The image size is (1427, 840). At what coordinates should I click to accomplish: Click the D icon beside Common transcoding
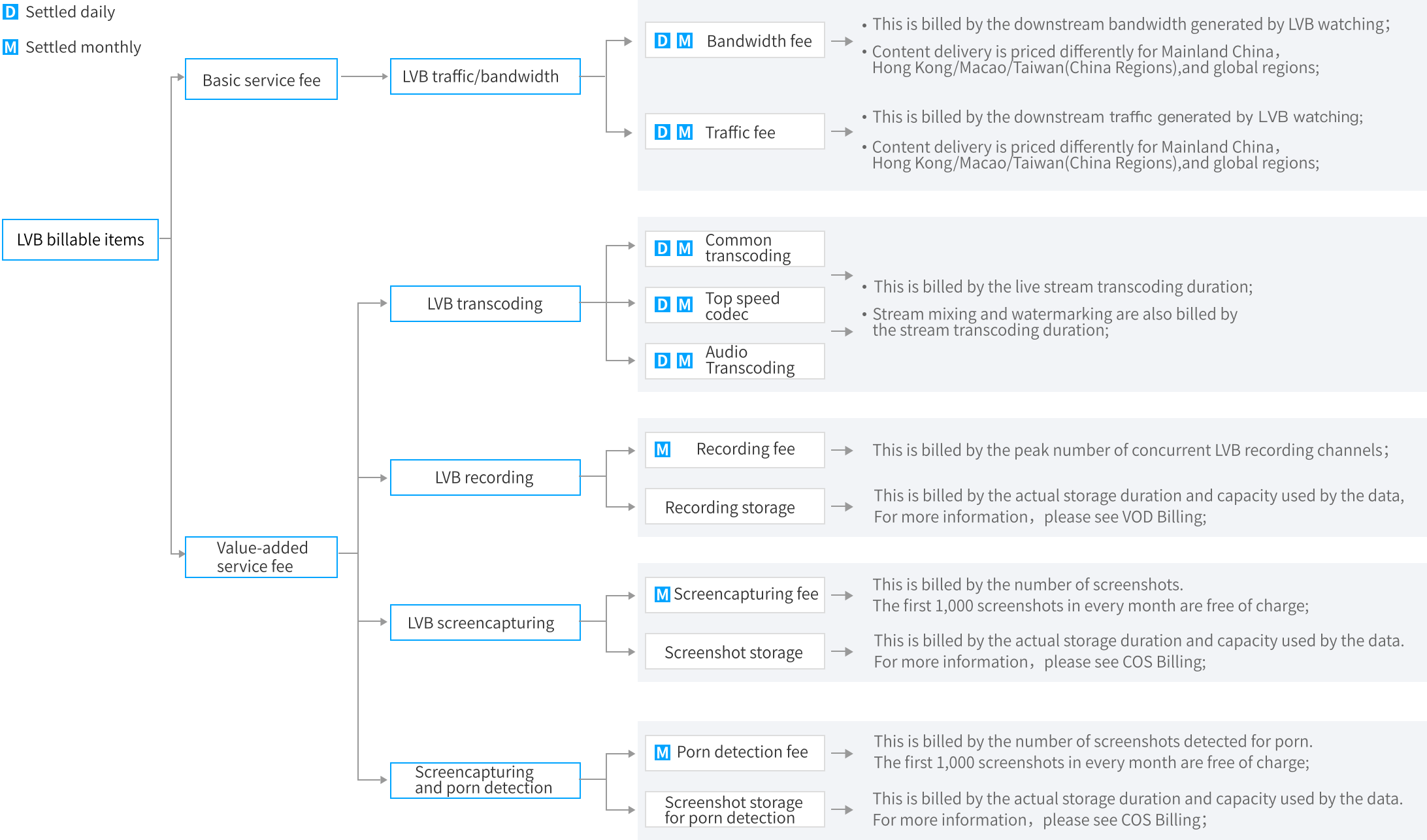click(663, 248)
